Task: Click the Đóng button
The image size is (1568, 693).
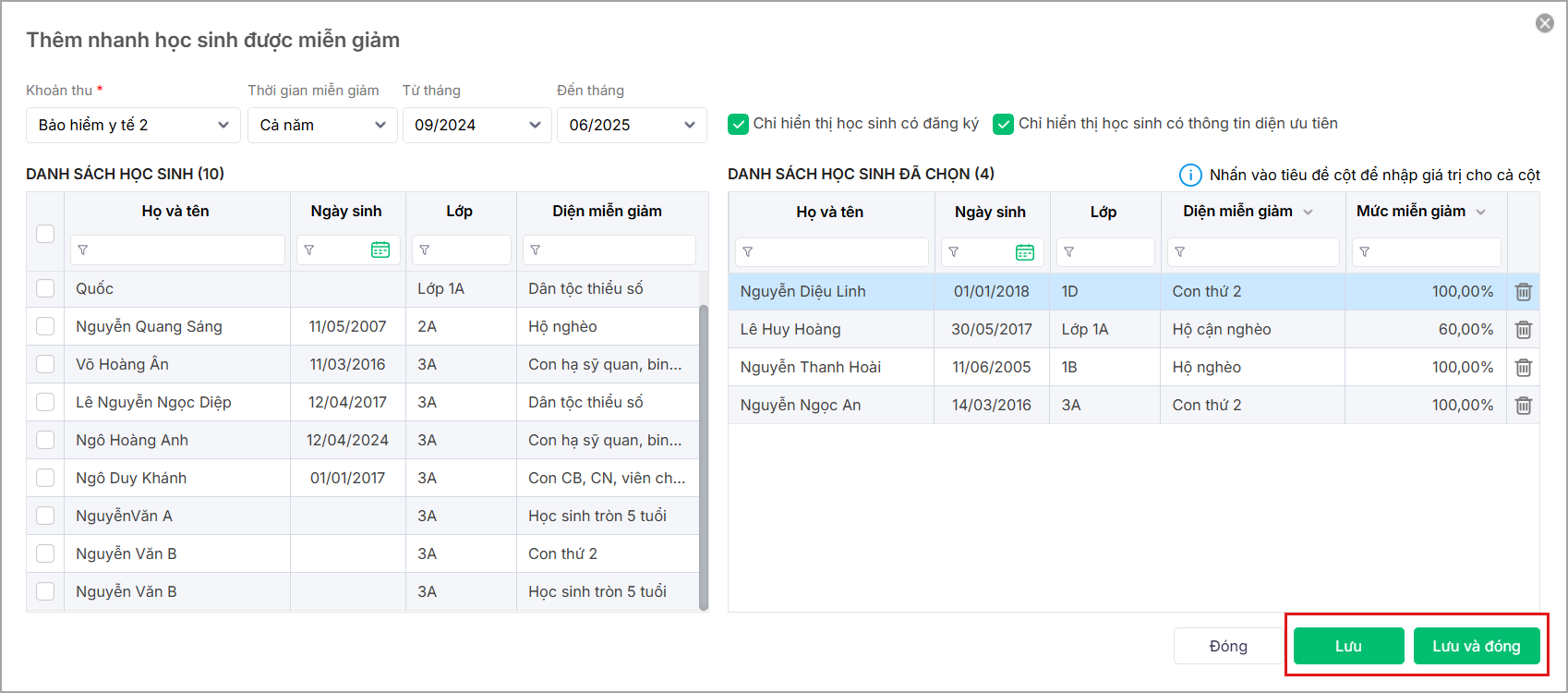Action: point(1228,646)
